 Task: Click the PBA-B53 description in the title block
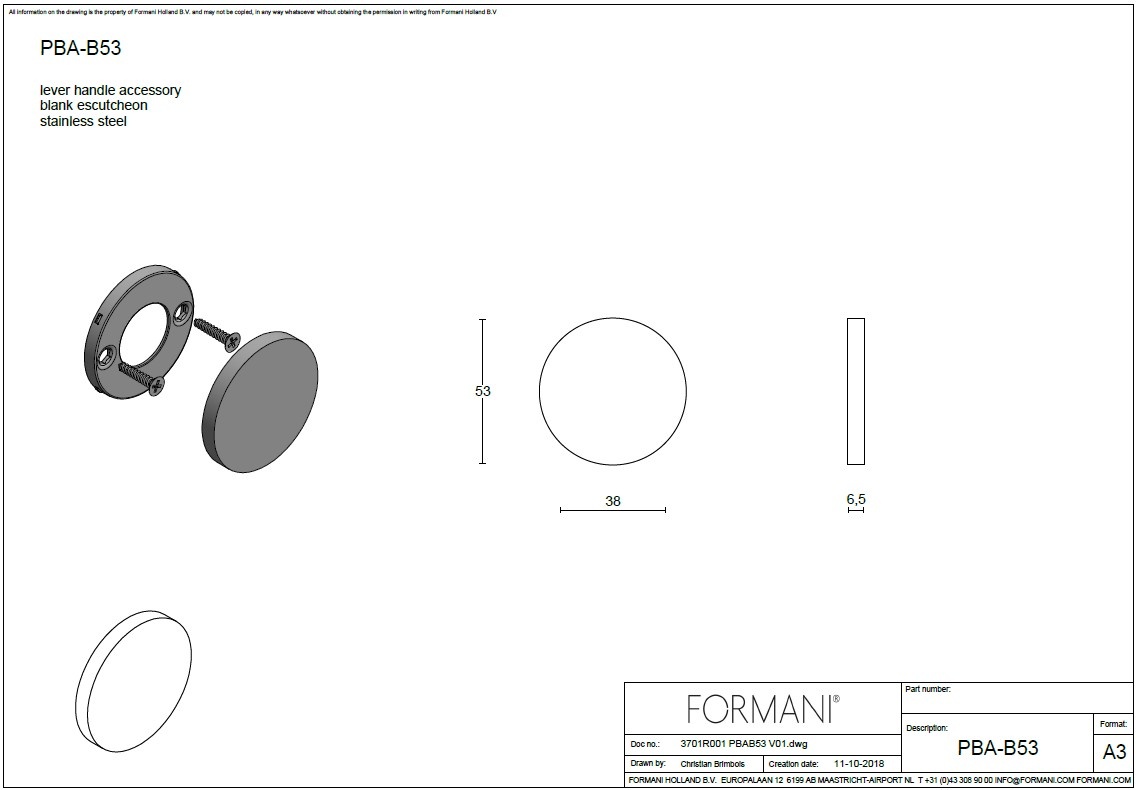[997, 748]
